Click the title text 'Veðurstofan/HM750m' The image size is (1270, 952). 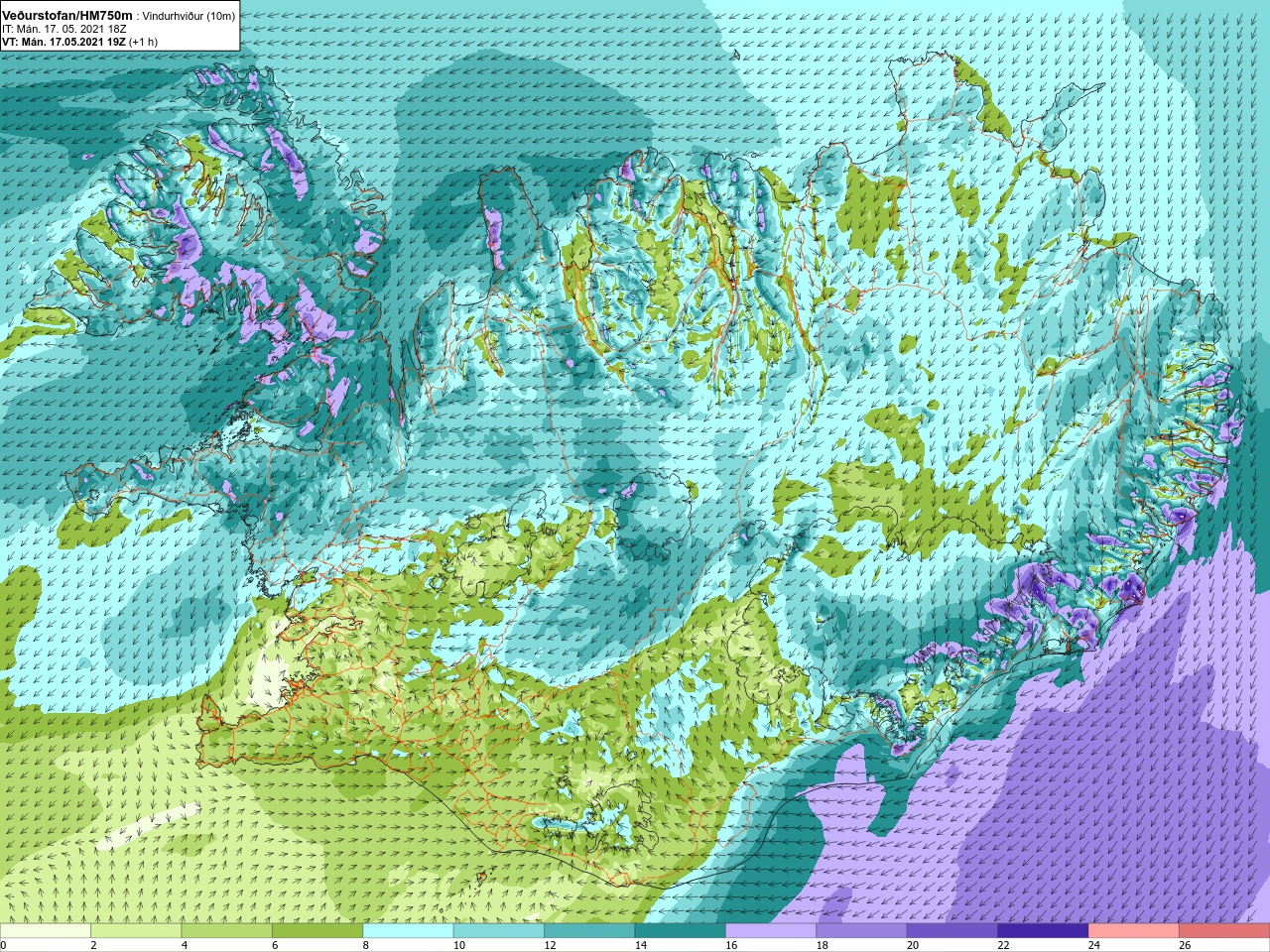pyautogui.click(x=67, y=16)
